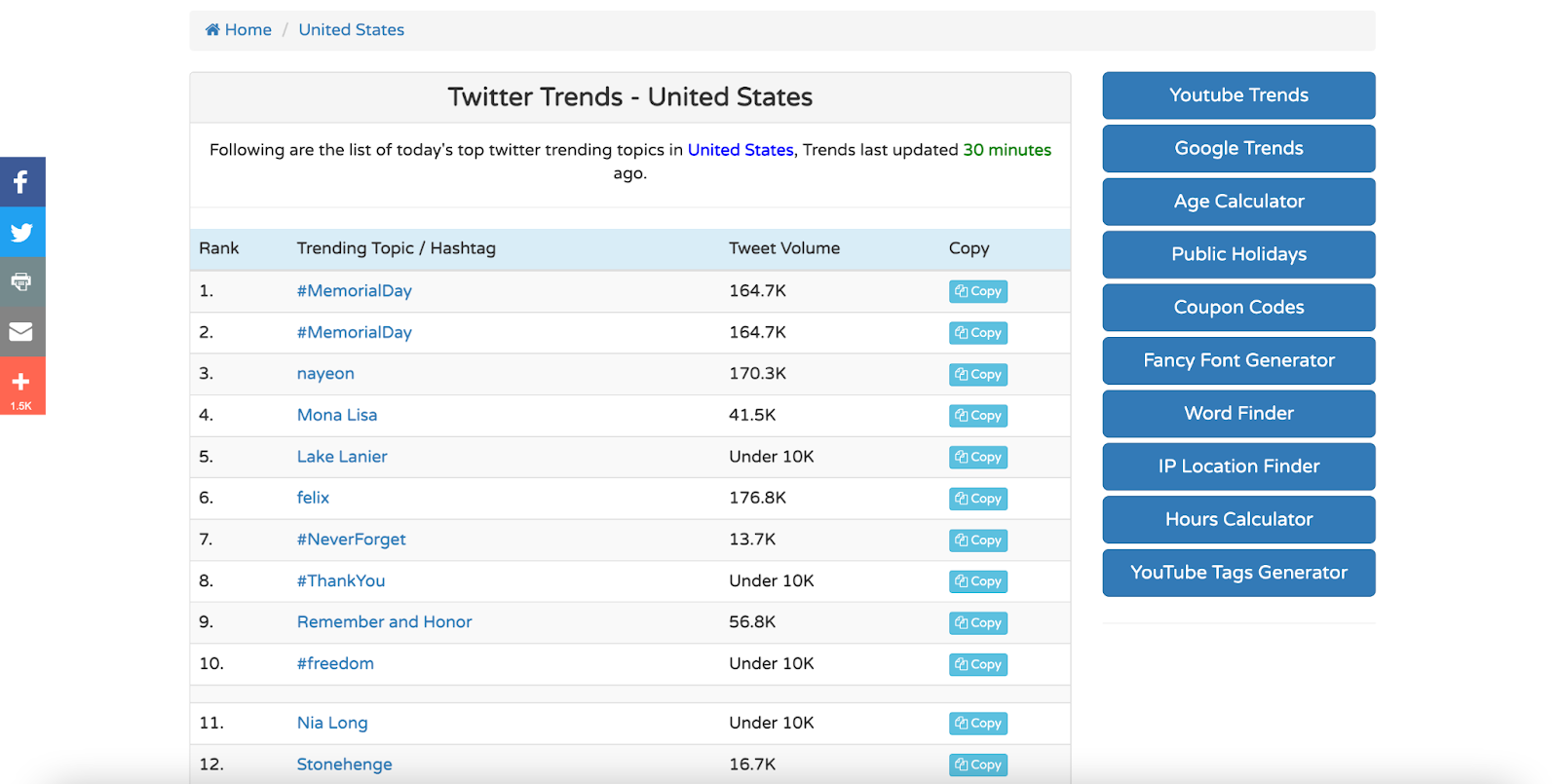The width and height of the screenshot is (1559, 784).
Task: Open the #freedom hashtag
Action: (335, 664)
